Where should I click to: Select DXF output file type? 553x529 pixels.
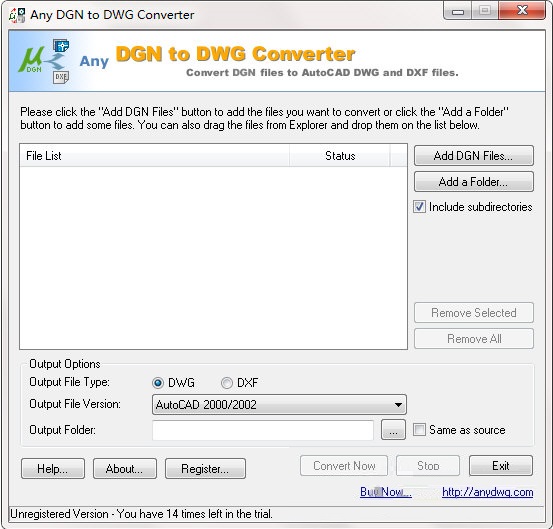pyautogui.click(x=227, y=383)
